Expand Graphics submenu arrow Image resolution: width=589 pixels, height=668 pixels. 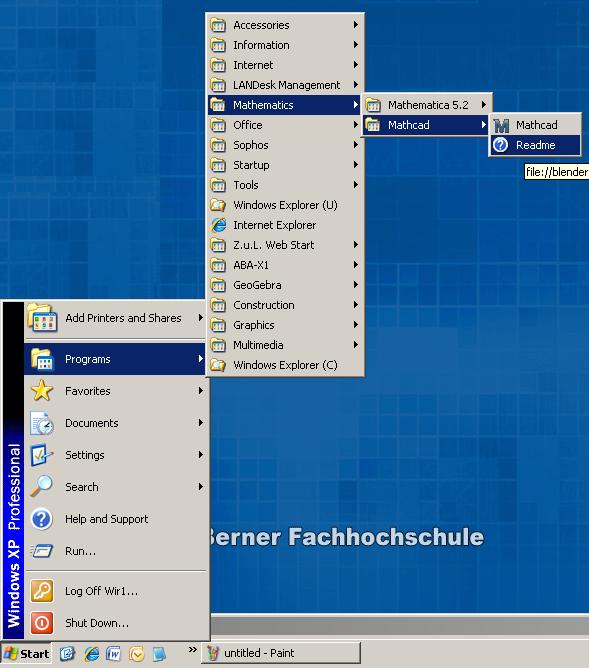[356, 325]
